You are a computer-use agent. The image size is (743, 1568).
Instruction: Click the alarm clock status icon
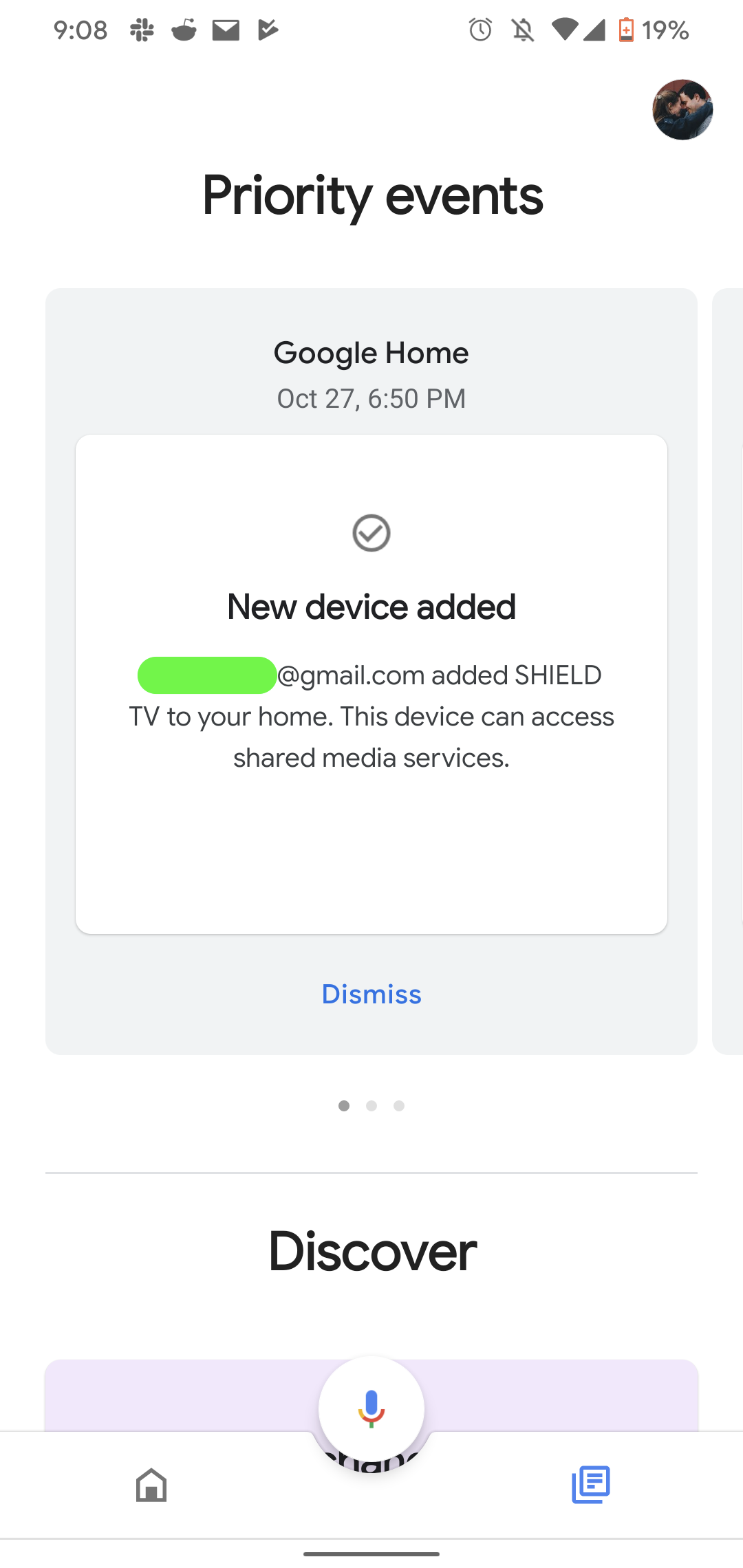[480, 30]
